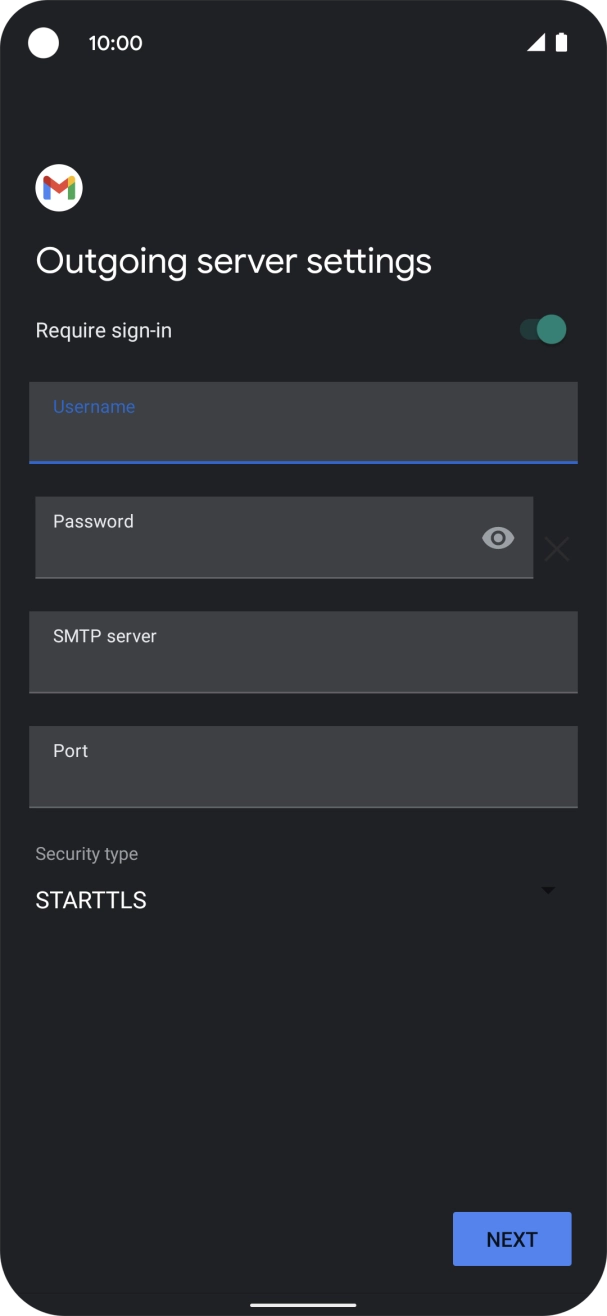Clear the password using the X icon
Image resolution: width=607 pixels, height=1316 pixels.
point(557,548)
